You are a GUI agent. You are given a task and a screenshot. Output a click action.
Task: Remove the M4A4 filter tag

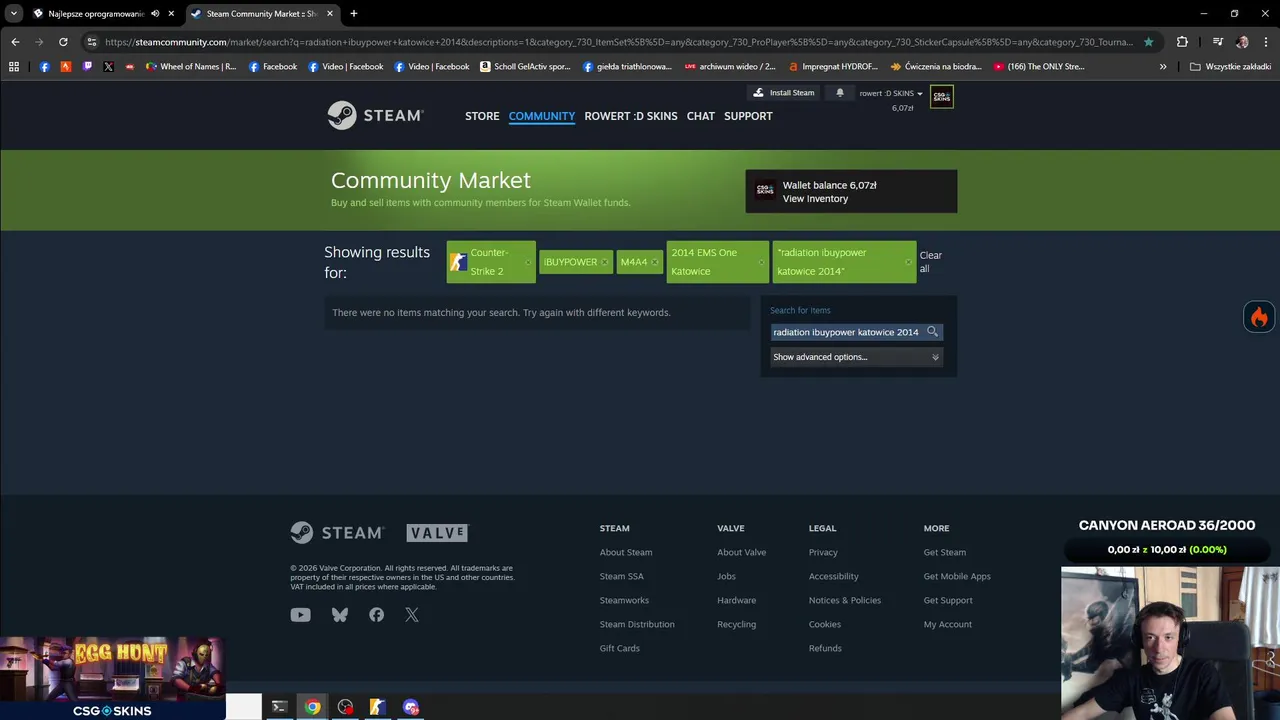click(x=655, y=262)
